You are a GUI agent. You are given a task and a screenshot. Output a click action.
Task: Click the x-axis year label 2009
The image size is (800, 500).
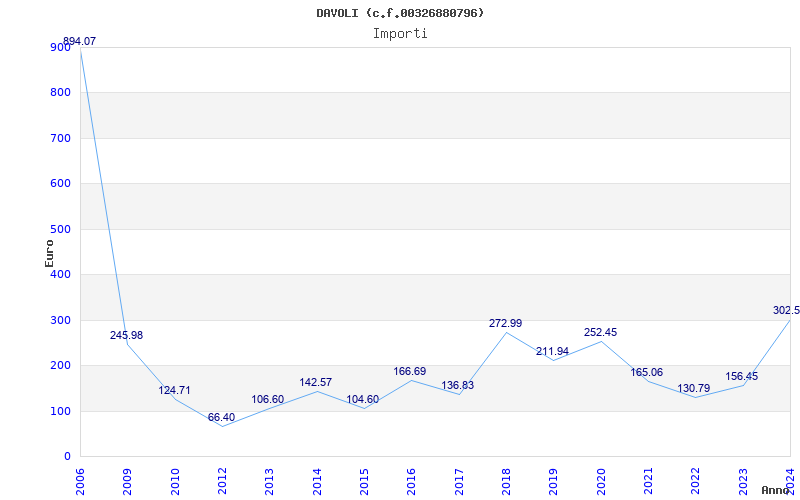(x=128, y=482)
